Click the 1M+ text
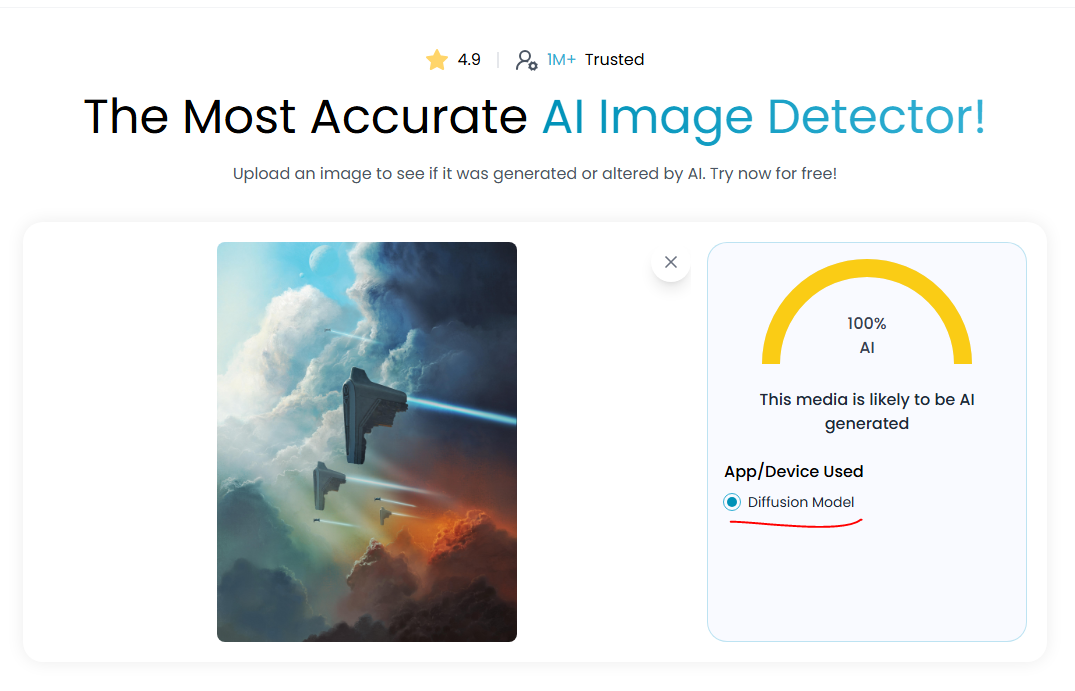Screen dimensions: 1075x691 point(561,60)
